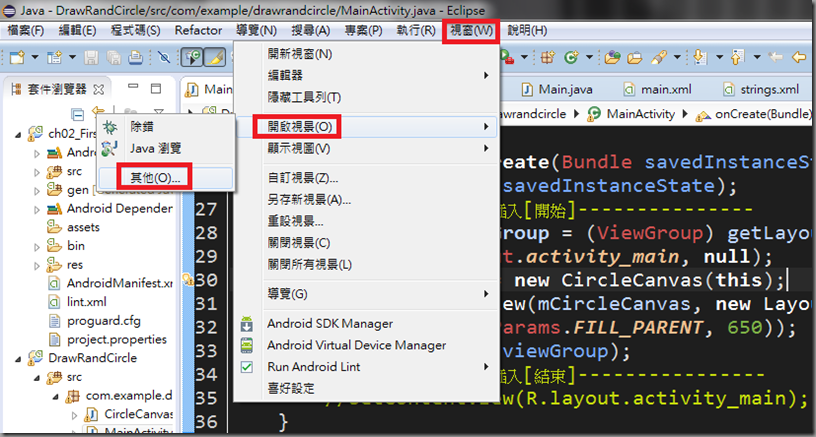816x437 pixels.
Task: Click the Next Annotation icon
Action: tap(701, 57)
